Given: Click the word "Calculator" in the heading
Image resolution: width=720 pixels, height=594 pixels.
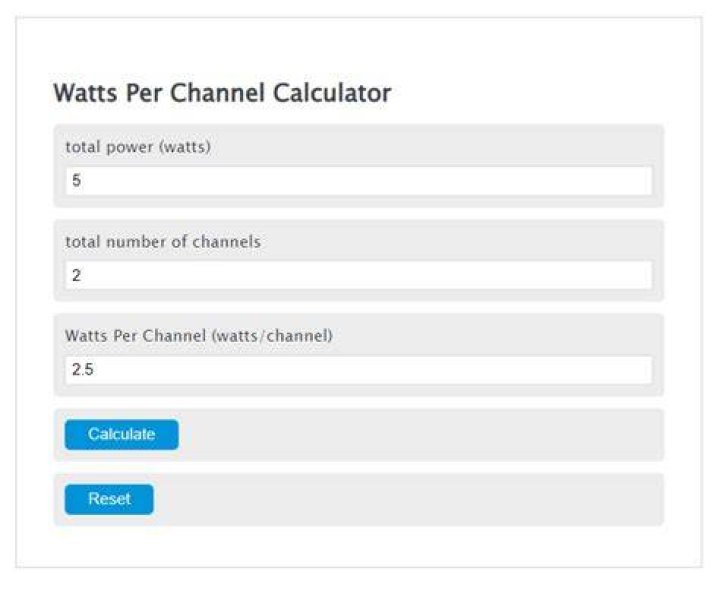Looking at the screenshot, I should click(332, 93).
